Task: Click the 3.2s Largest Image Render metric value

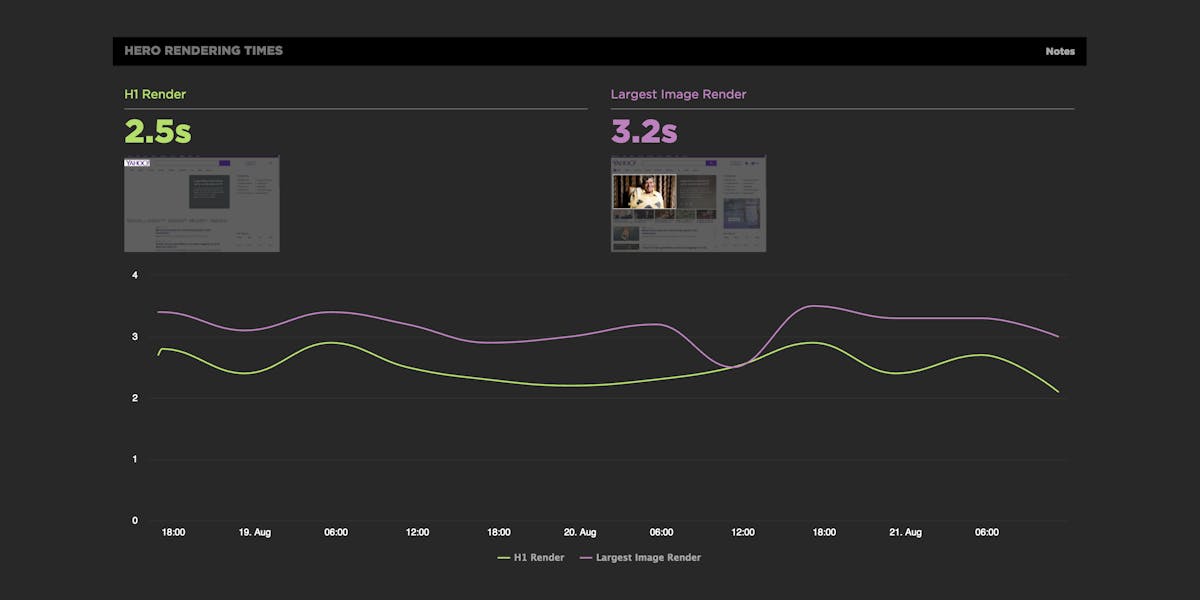Action: (643, 131)
